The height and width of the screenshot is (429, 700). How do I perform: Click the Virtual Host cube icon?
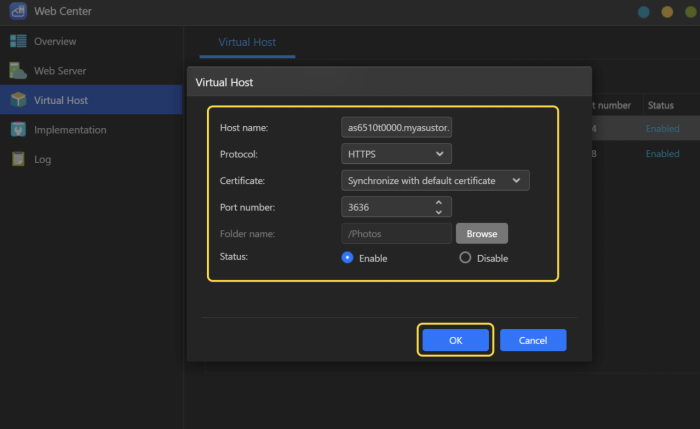coord(18,100)
